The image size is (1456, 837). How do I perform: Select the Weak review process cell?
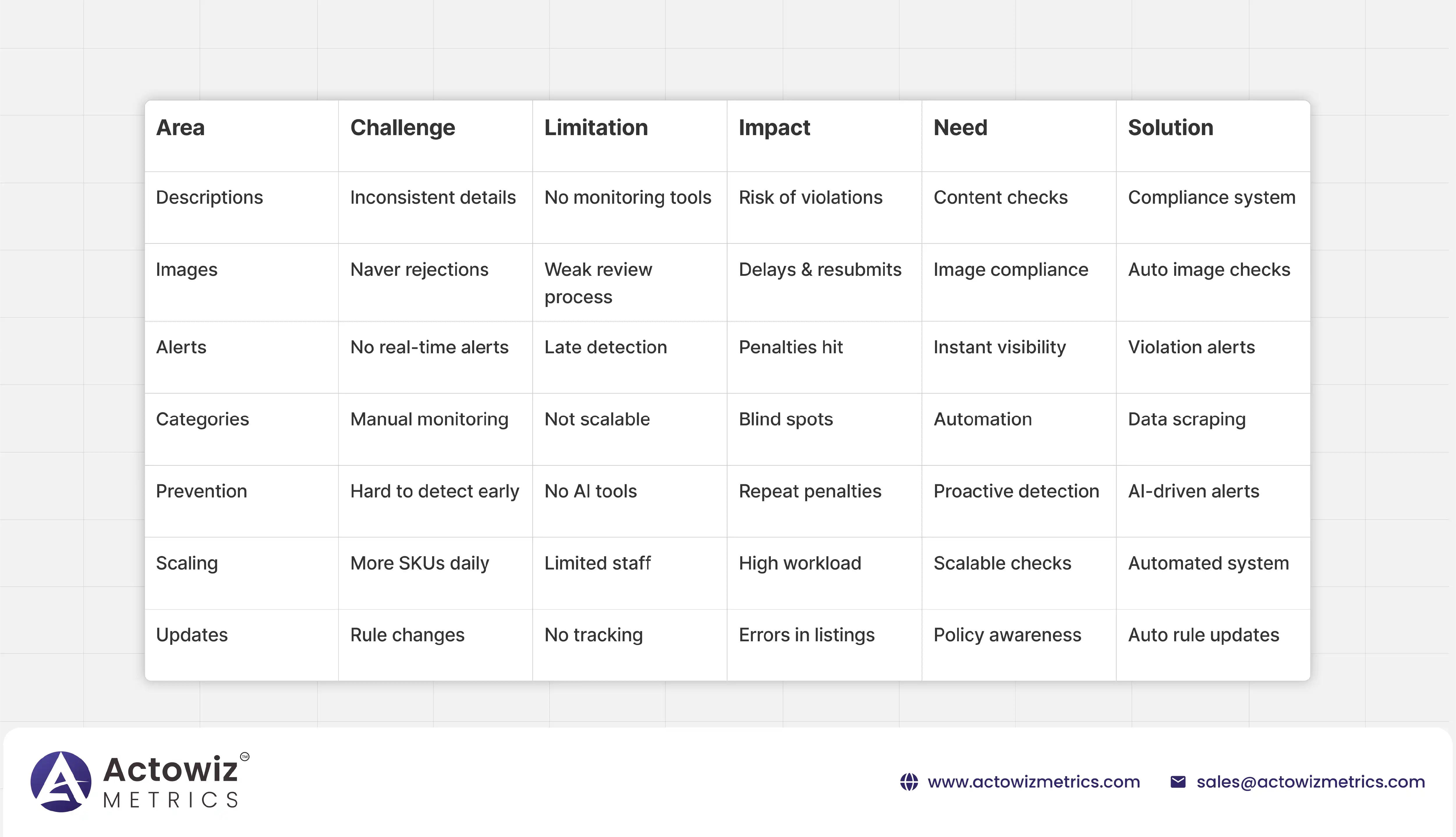598,283
